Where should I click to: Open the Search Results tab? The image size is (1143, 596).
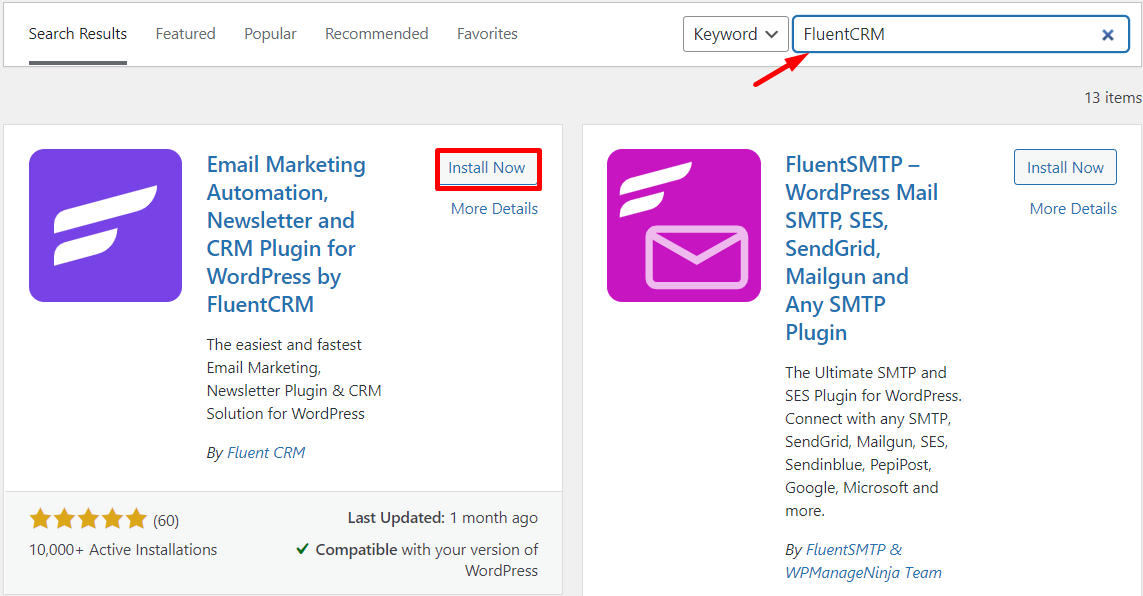pyautogui.click(x=78, y=34)
